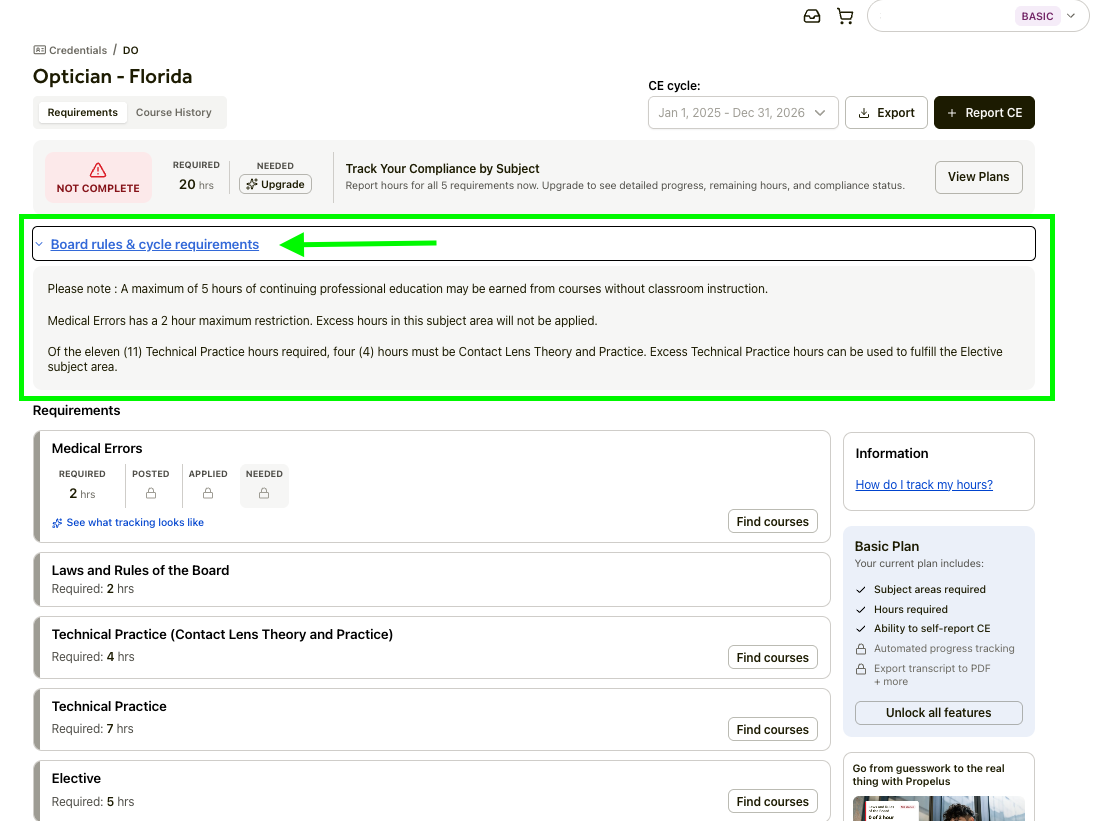Switch to the Course History tab
1107x821 pixels.
coord(173,113)
